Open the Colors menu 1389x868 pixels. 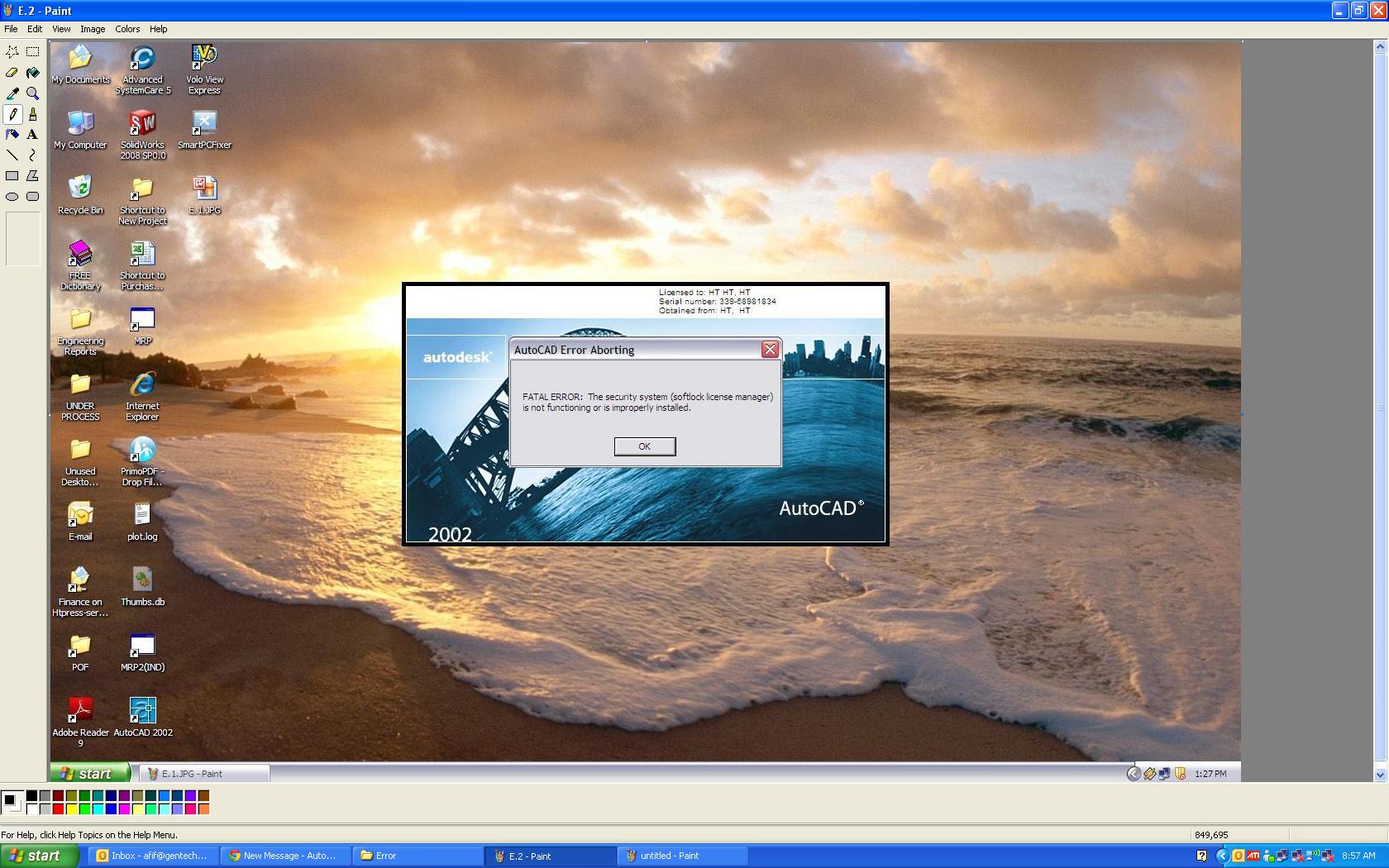click(x=127, y=29)
